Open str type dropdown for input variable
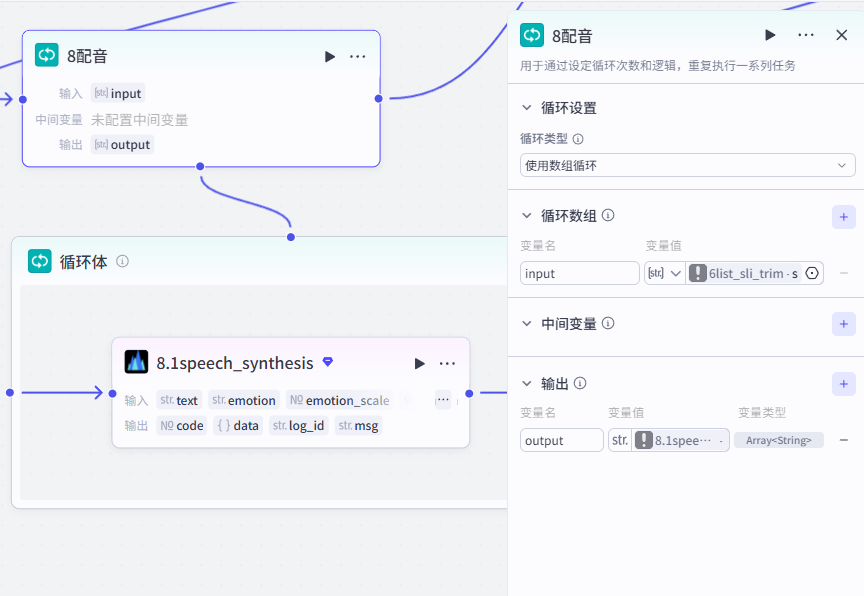The image size is (864, 596). pos(665,273)
